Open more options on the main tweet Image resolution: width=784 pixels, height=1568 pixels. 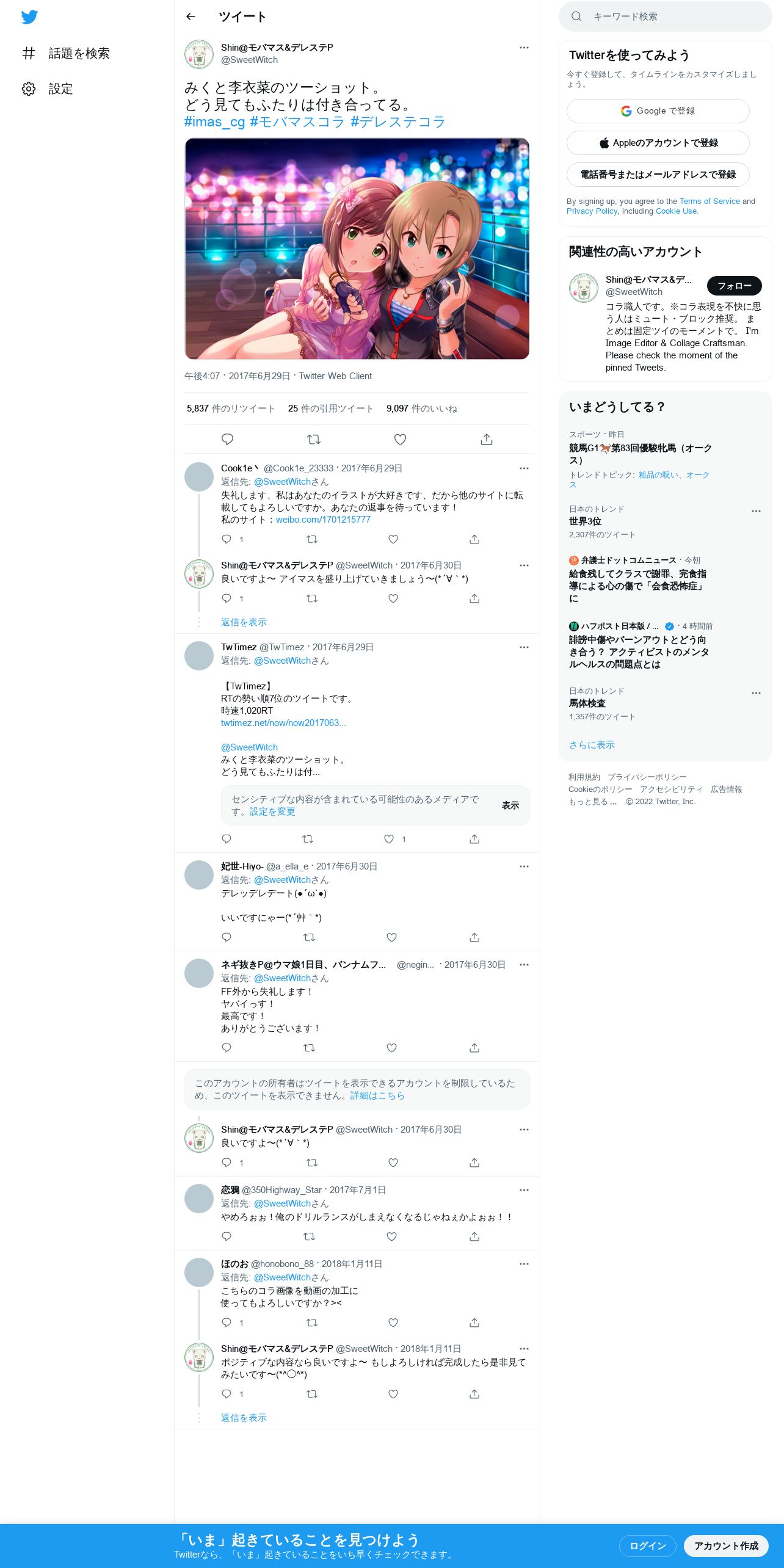524,48
